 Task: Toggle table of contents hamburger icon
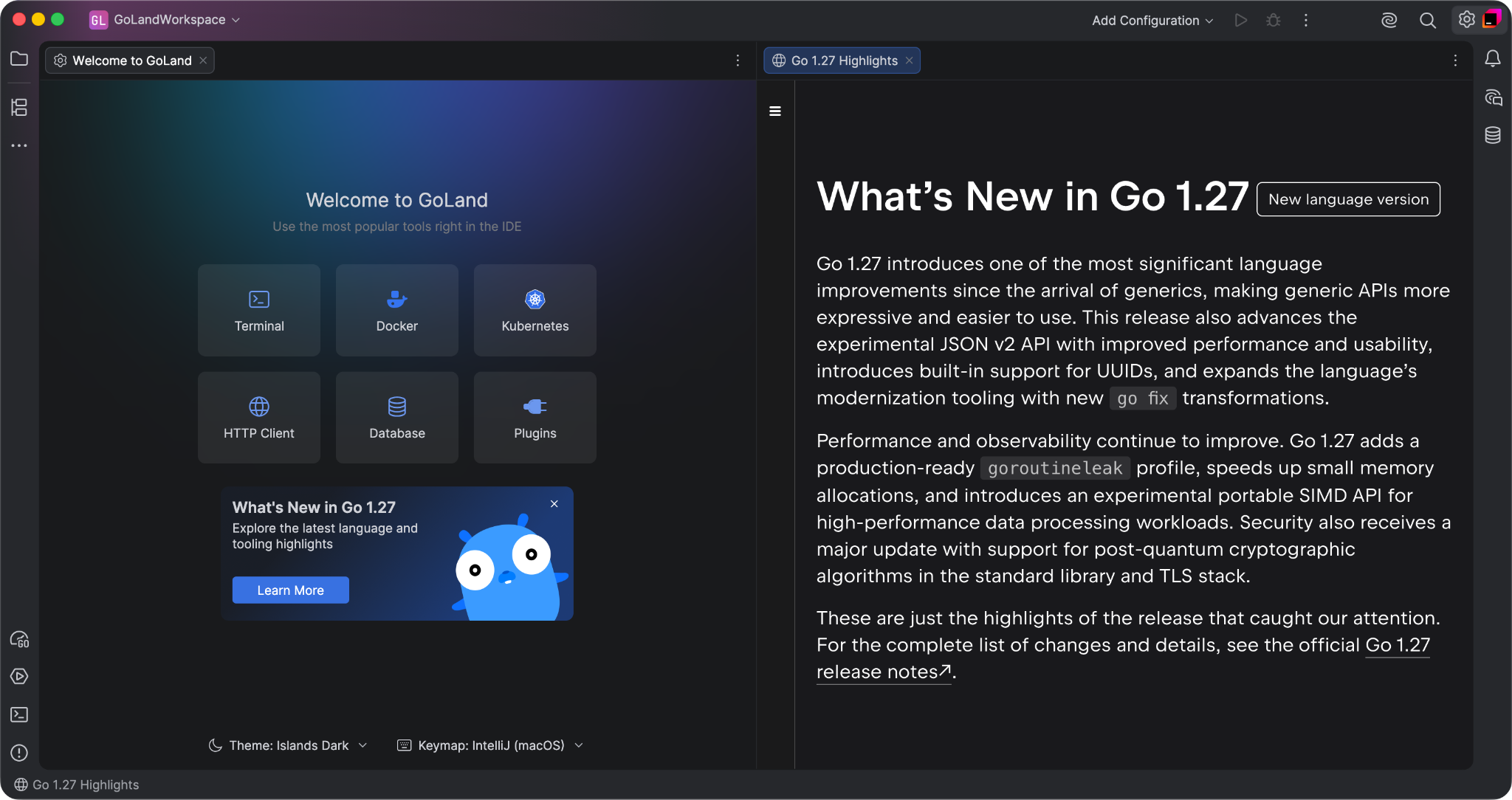point(775,111)
